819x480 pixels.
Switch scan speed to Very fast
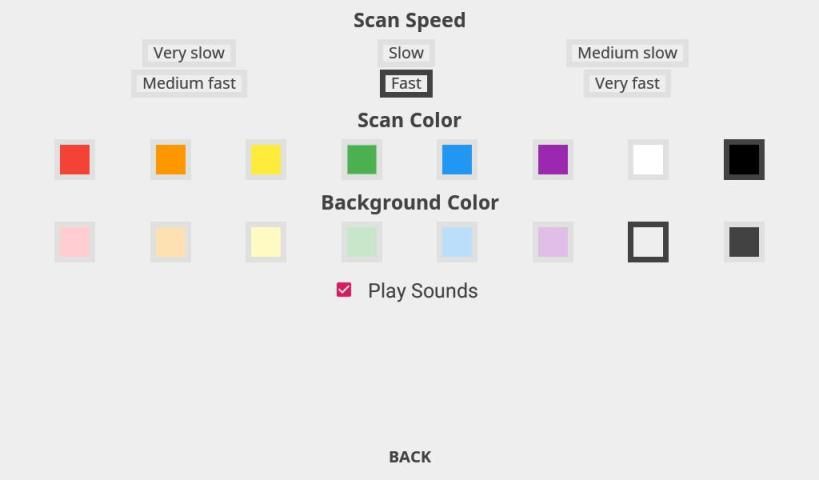tap(627, 83)
